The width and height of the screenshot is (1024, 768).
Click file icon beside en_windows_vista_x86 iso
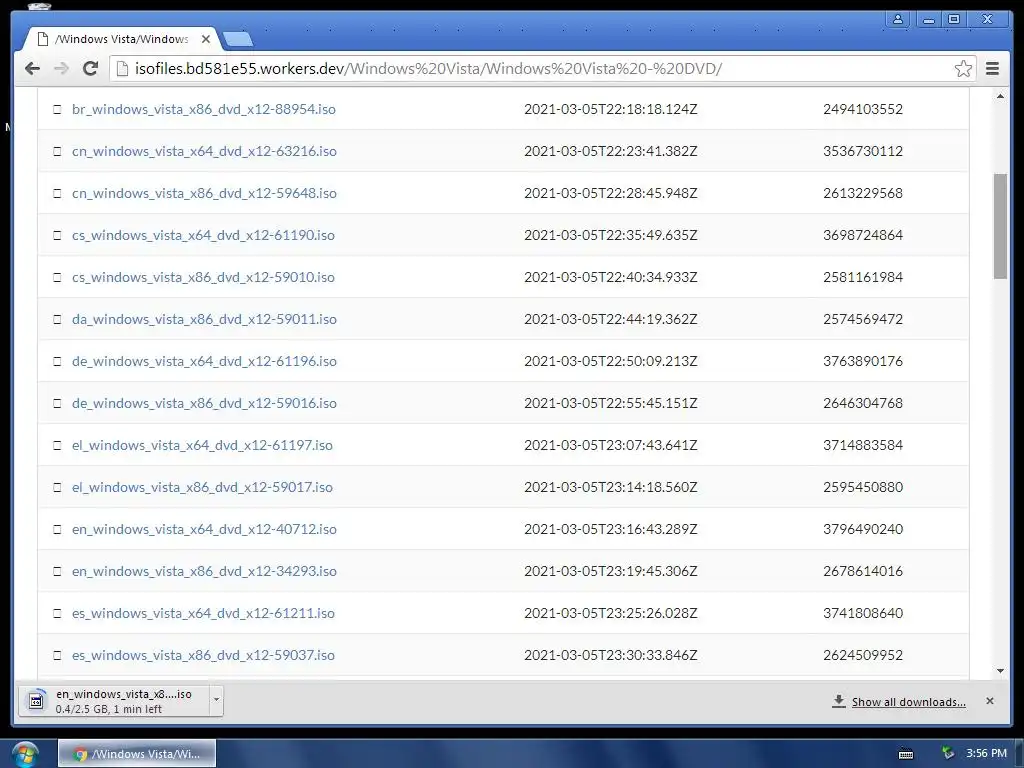[x=57, y=571]
